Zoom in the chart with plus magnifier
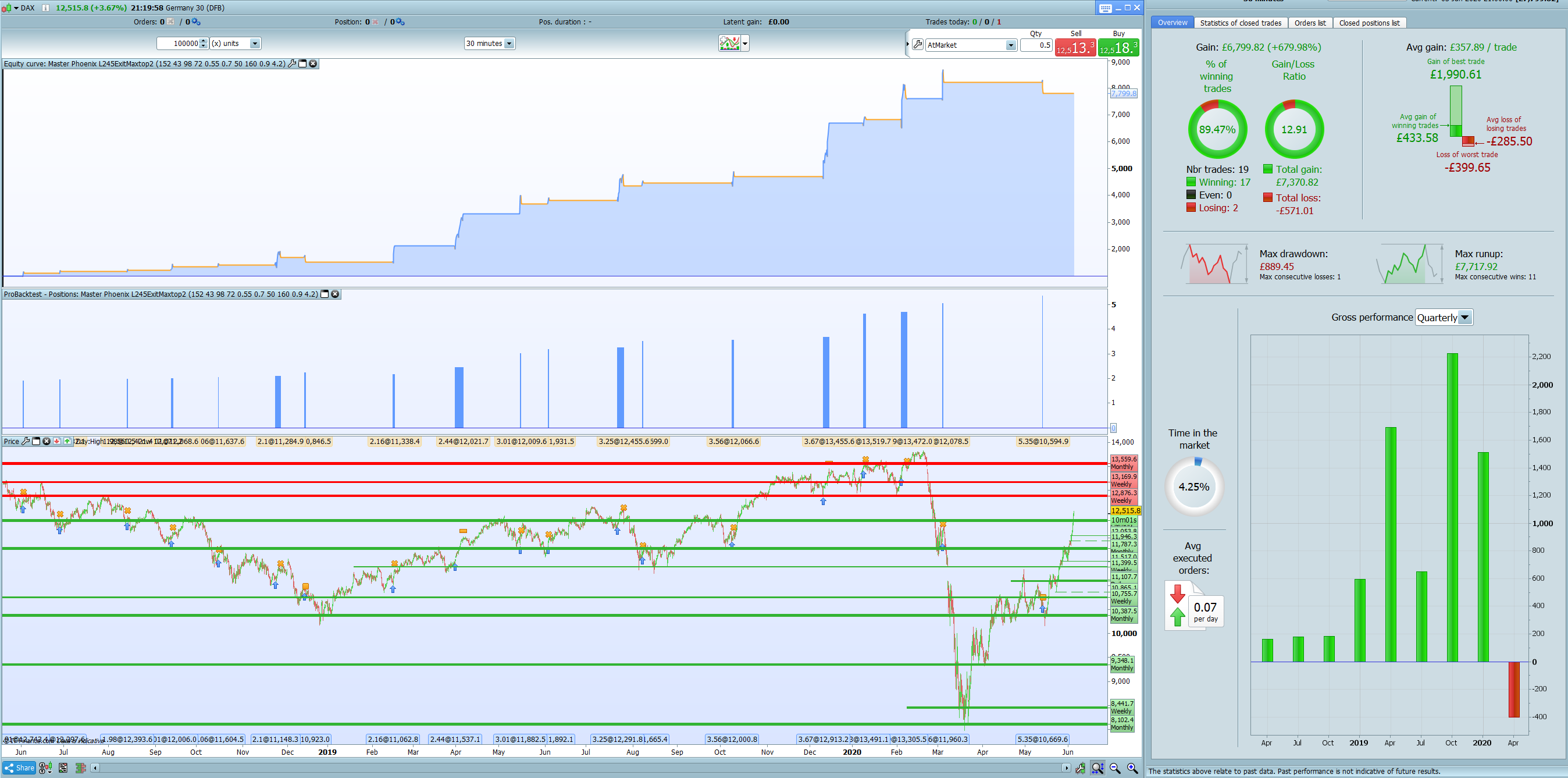This screenshot has width=1568, height=778. click(x=1132, y=768)
